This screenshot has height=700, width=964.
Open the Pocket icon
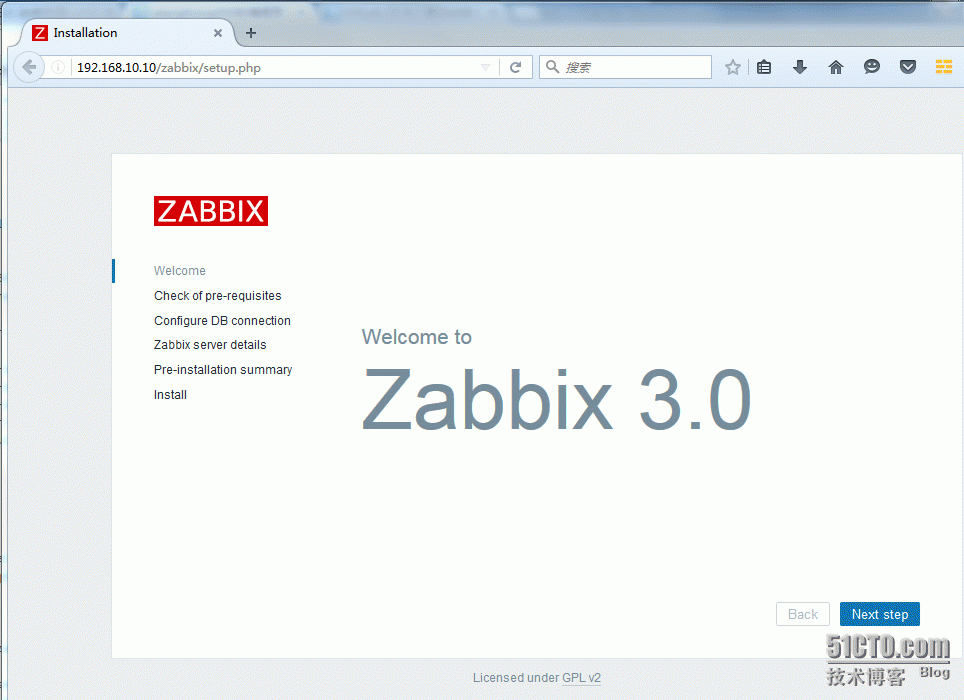[907, 67]
